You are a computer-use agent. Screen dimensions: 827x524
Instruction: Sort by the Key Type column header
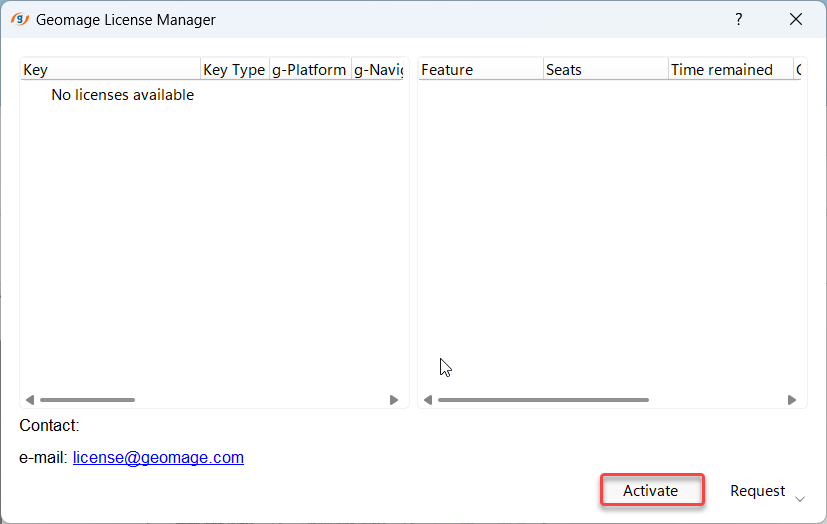(x=235, y=70)
